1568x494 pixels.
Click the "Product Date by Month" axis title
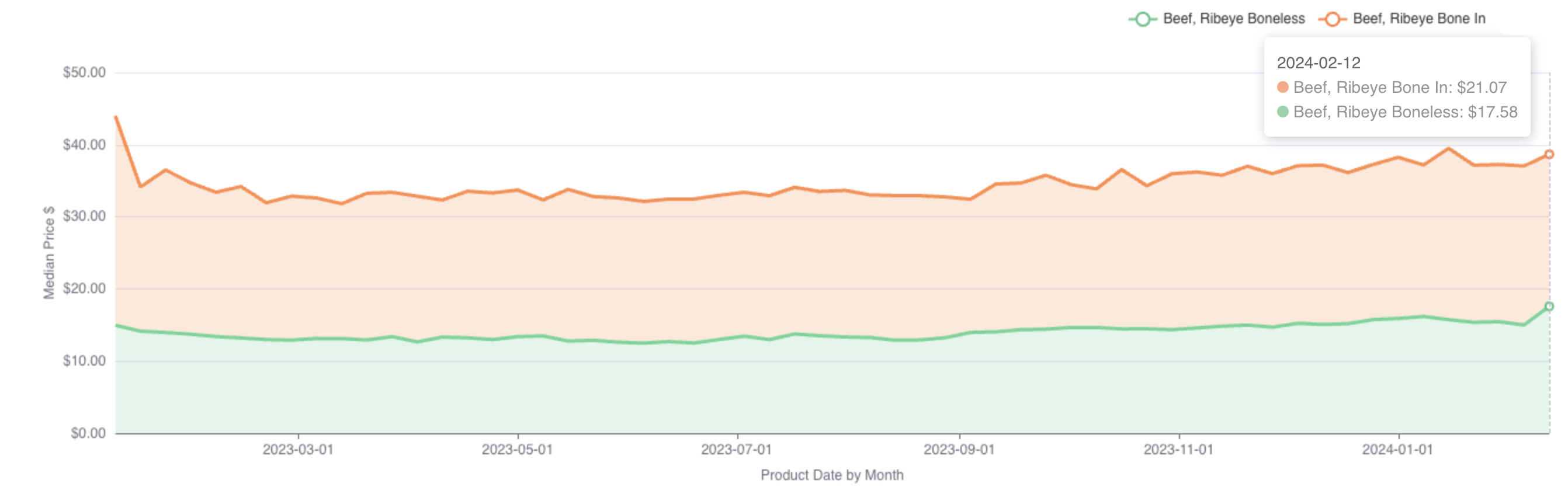831,475
